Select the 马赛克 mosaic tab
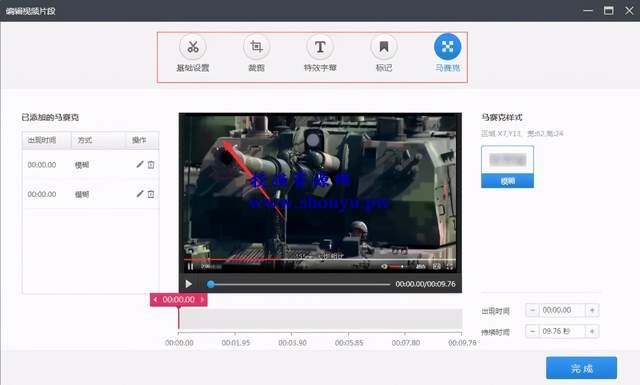Viewport: 640px width, 385px height. click(448, 54)
